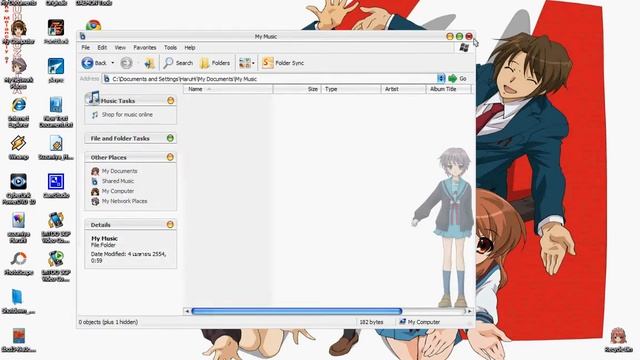Open the Edit menu
This screenshot has width=640, height=360.
pyautogui.click(x=102, y=47)
